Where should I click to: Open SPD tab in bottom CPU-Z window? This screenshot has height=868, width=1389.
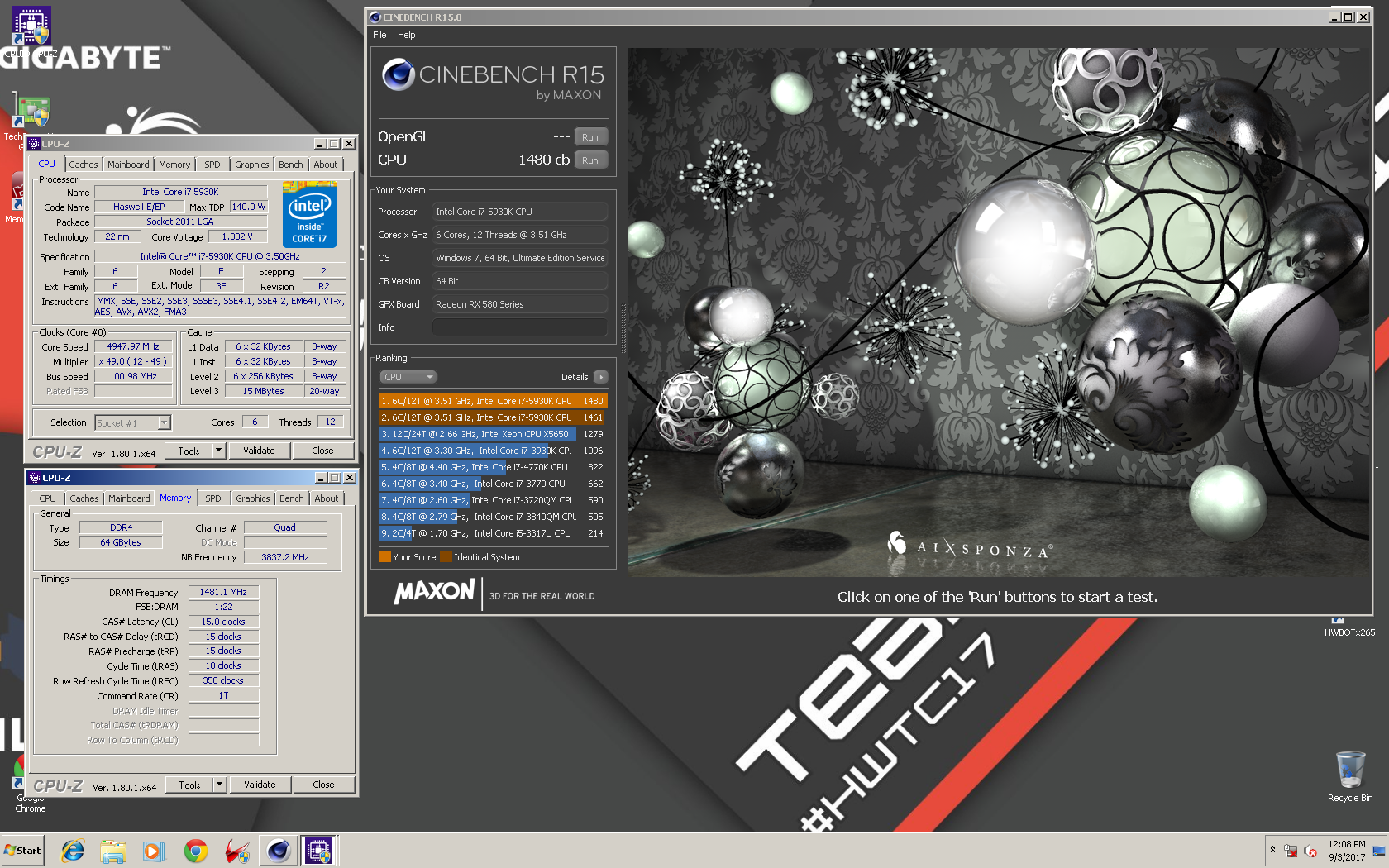(213, 498)
